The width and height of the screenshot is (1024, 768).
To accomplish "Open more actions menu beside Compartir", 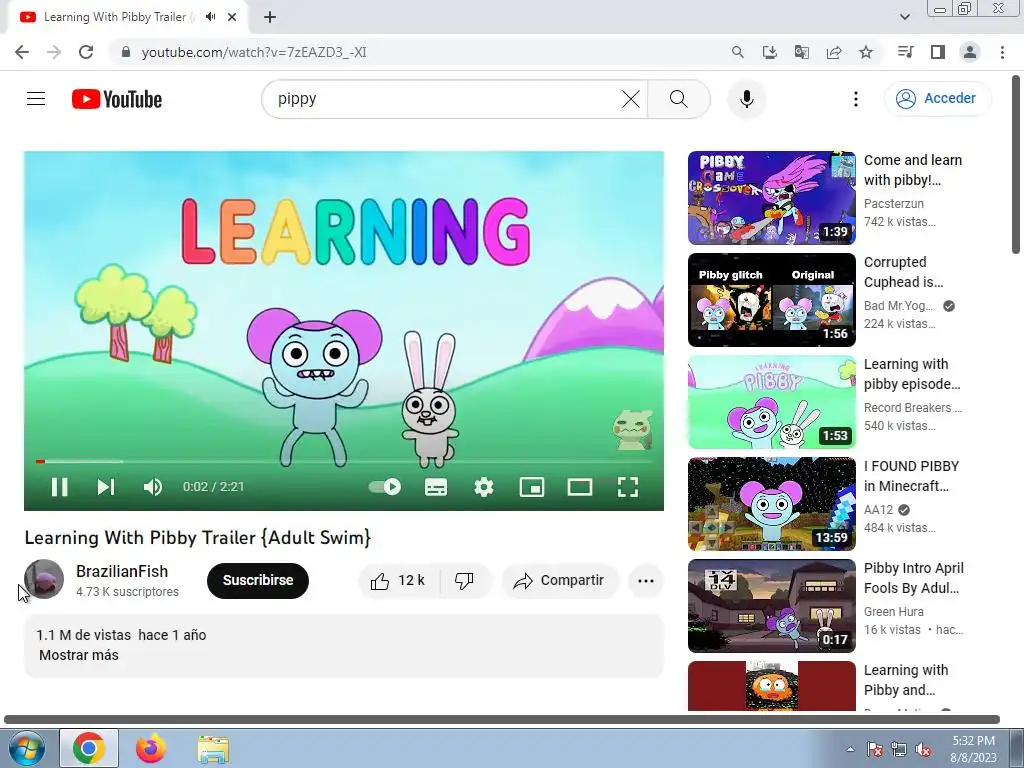I will pos(646,581).
